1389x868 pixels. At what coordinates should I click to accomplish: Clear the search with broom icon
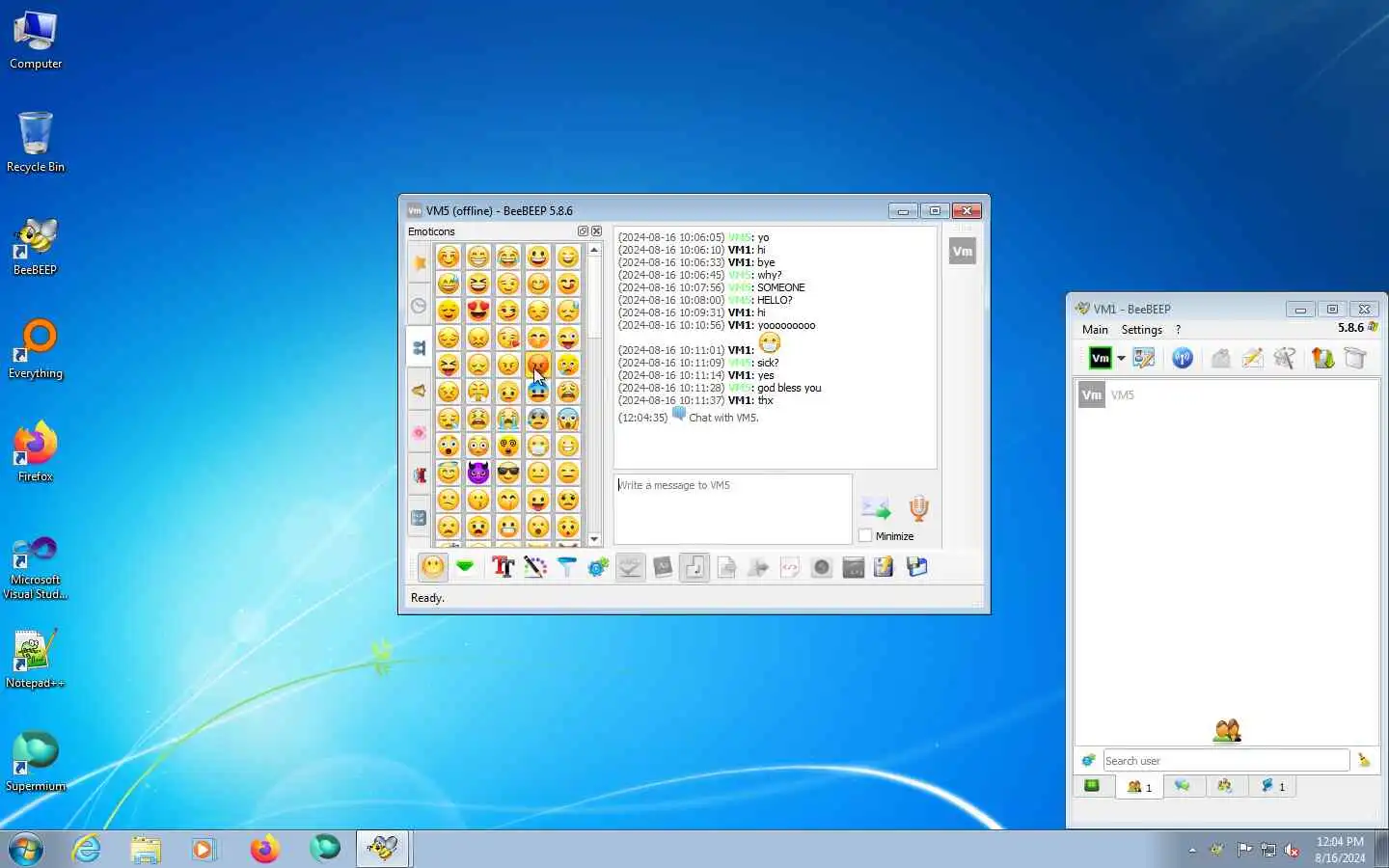pos(1364,760)
